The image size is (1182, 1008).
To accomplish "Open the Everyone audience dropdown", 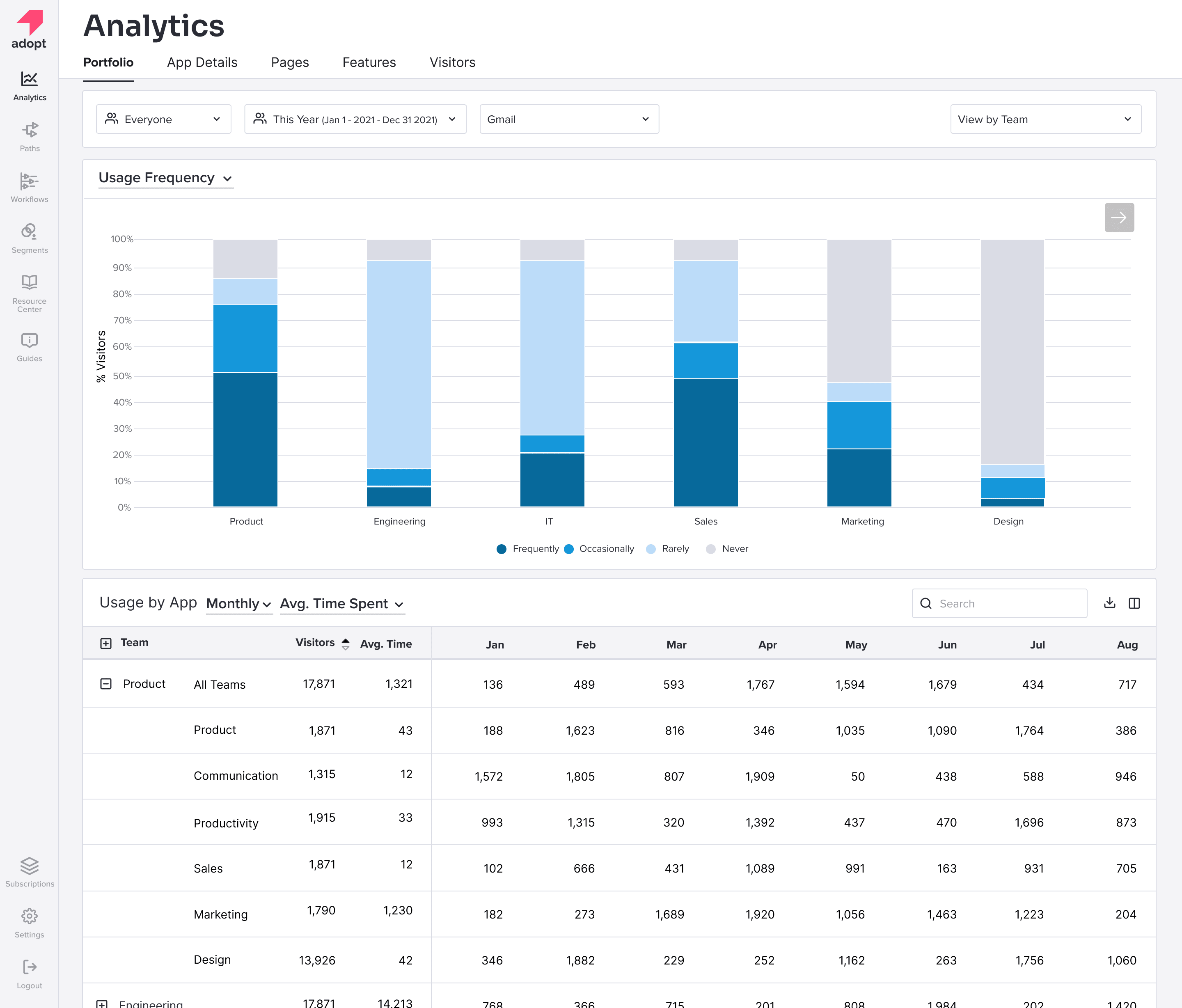I will click(x=163, y=119).
